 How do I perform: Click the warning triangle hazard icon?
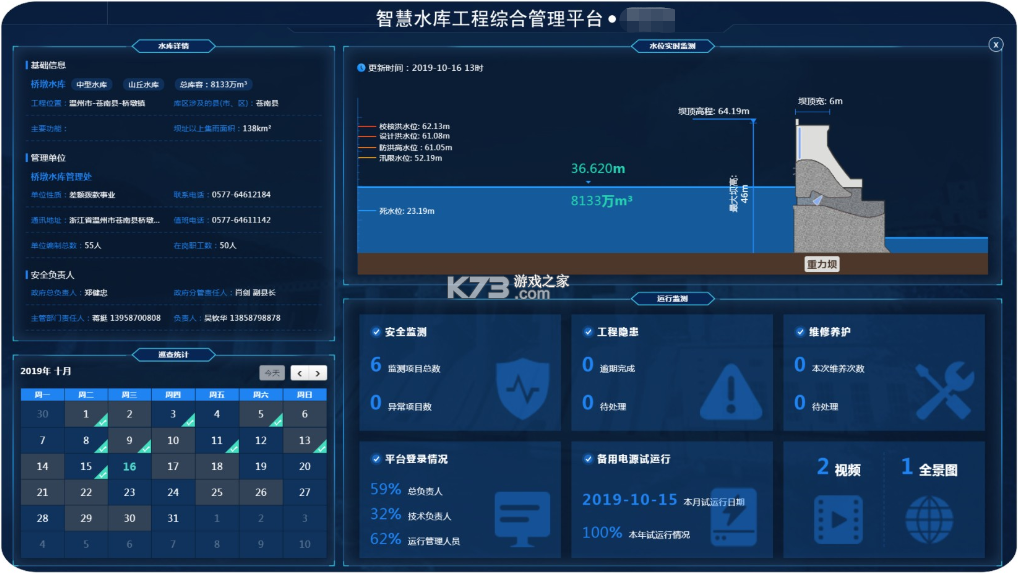(x=731, y=392)
